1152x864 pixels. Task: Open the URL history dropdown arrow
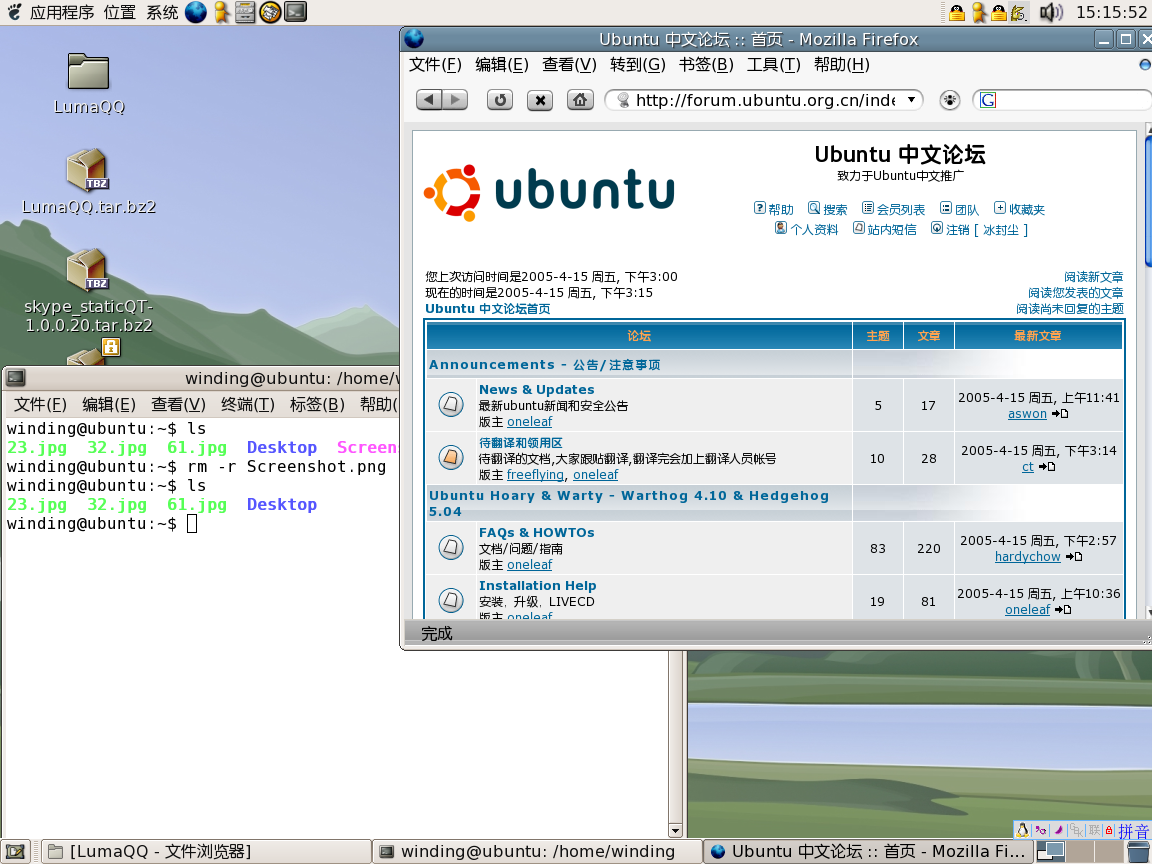[912, 100]
